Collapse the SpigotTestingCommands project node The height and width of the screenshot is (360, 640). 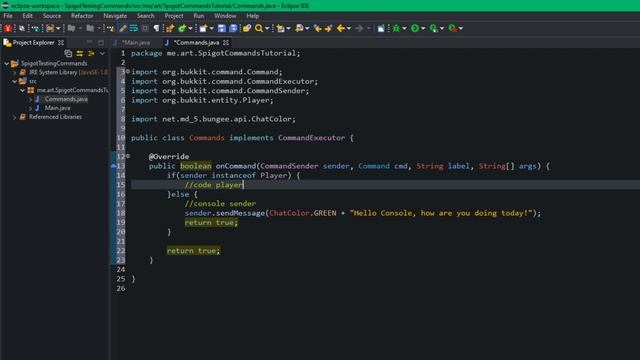7,64
